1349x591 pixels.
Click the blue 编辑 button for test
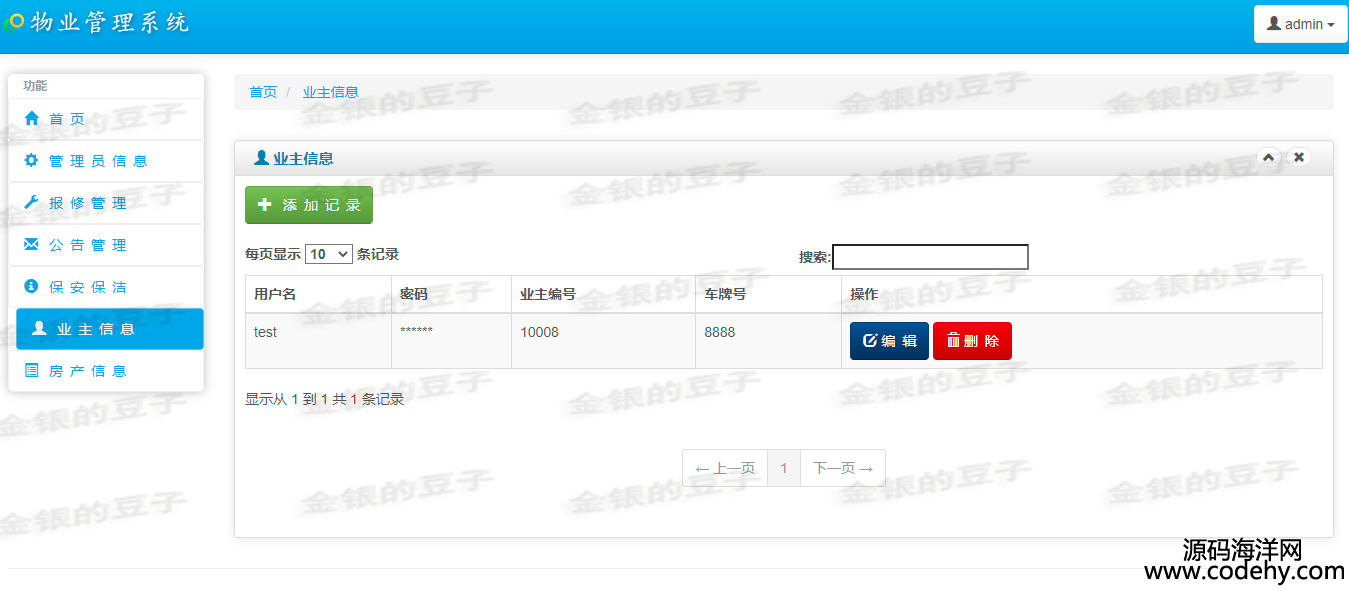889,341
